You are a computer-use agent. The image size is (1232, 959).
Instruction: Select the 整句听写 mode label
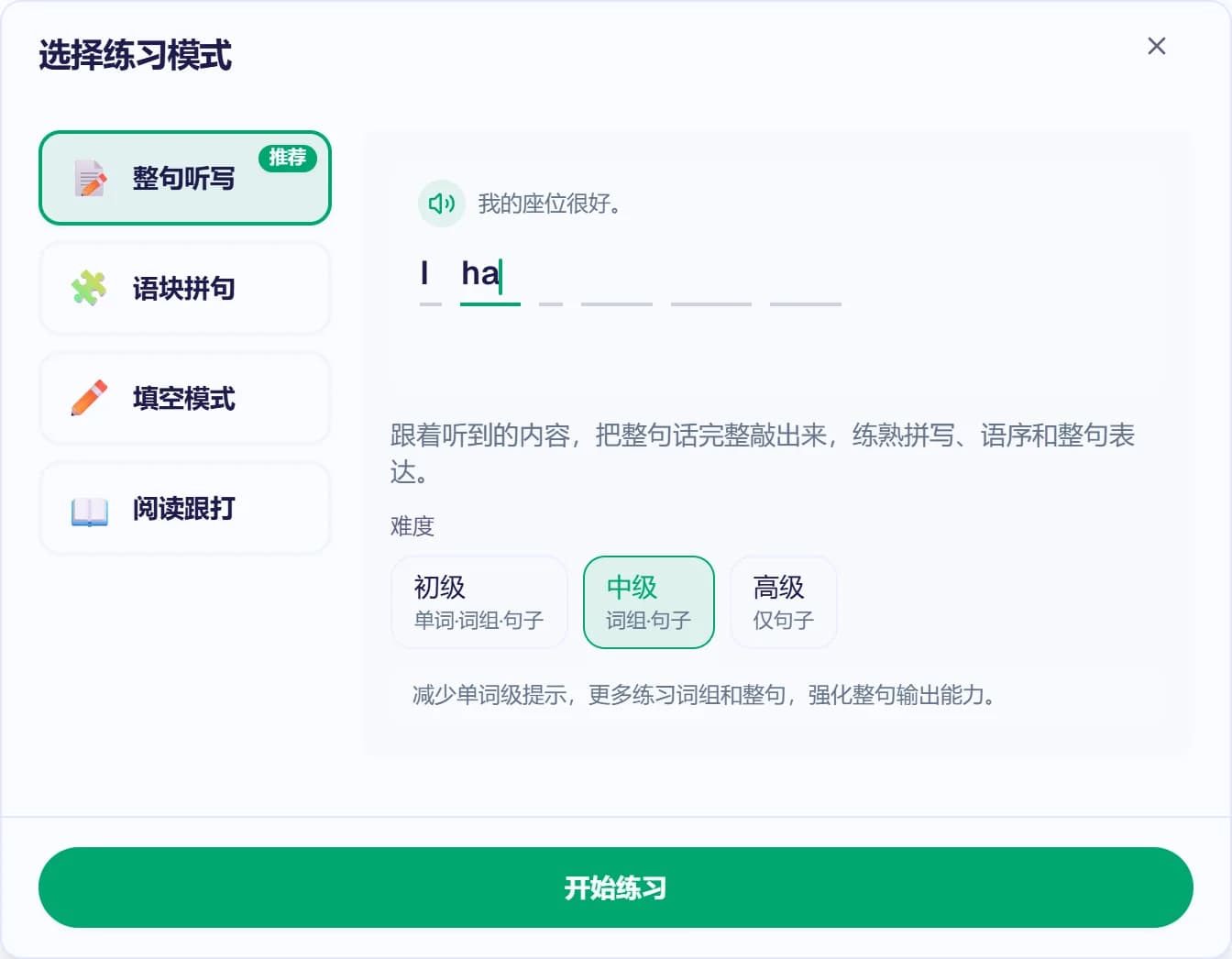(183, 178)
